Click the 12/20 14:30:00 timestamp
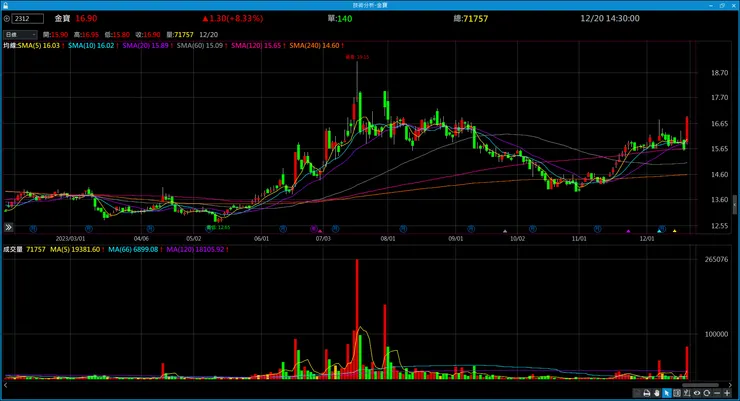 pyautogui.click(x=610, y=18)
